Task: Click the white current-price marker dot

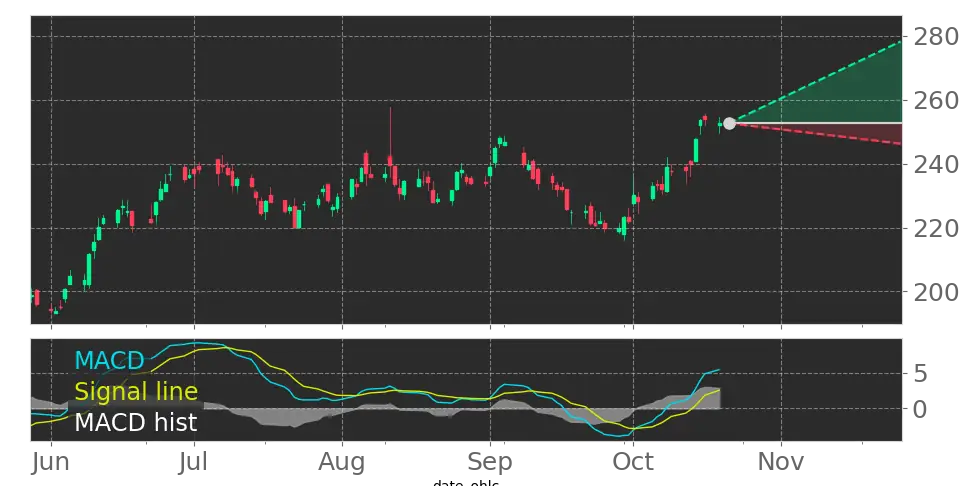Action: click(730, 123)
